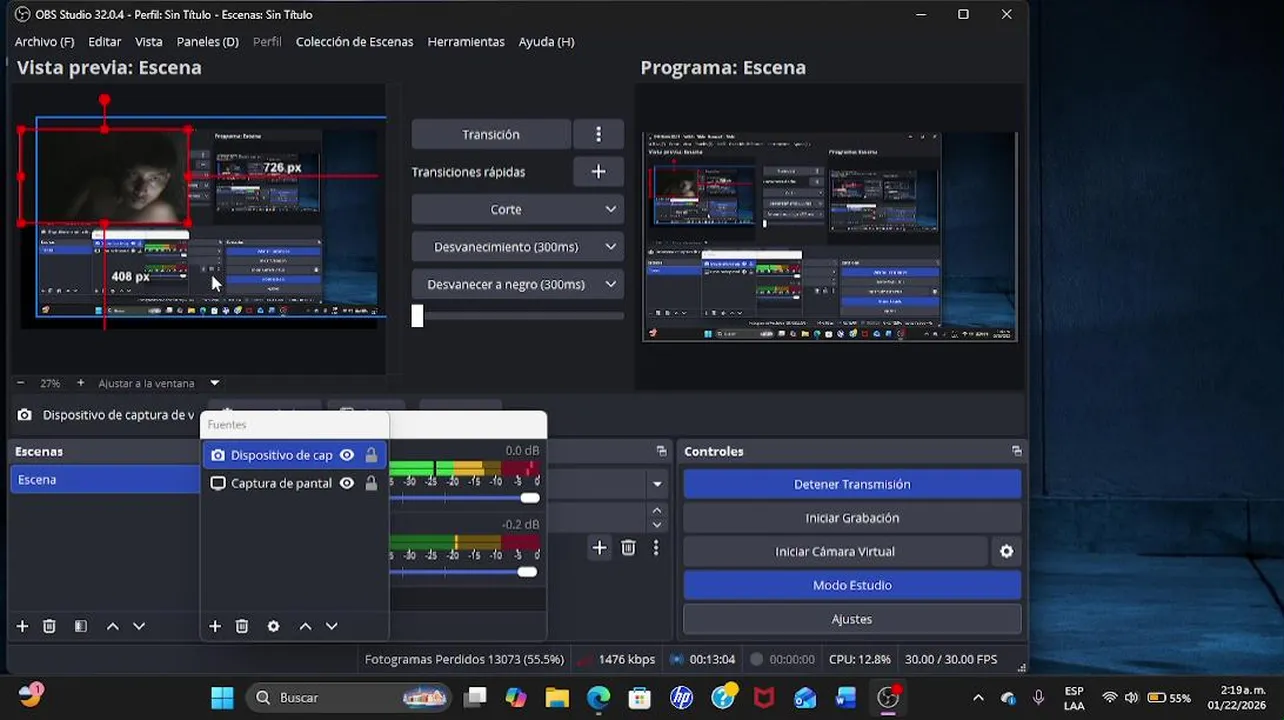Pop out the audio mixer dock panel

pos(661,451)
